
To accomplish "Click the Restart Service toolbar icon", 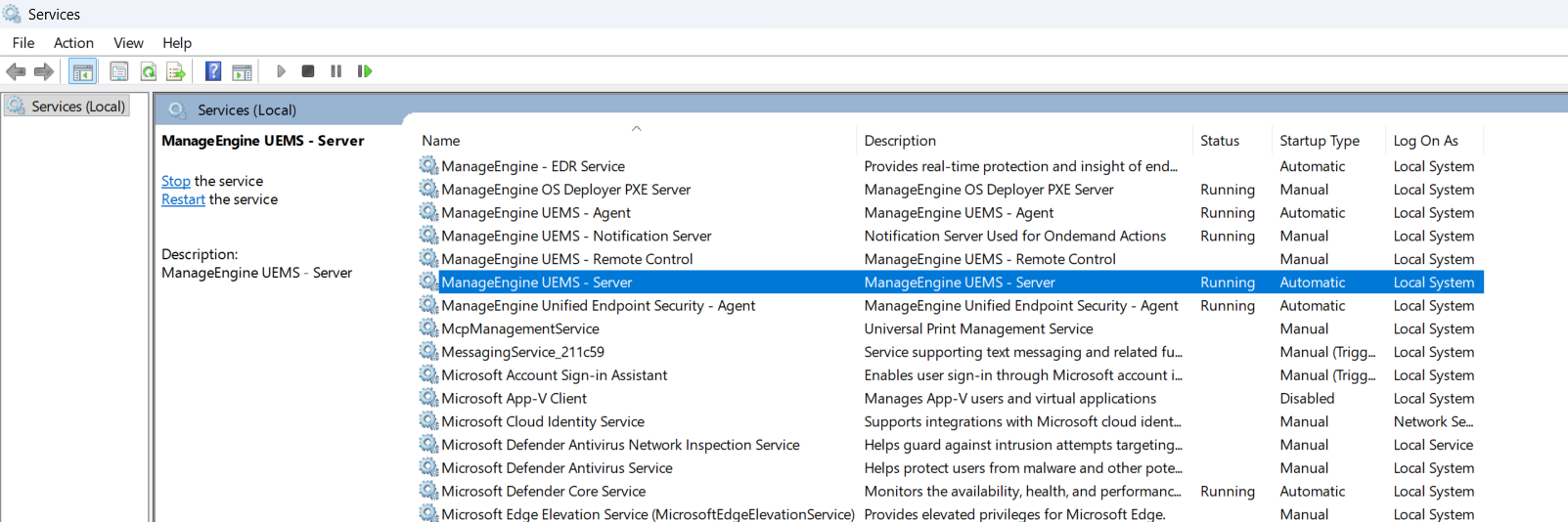I will click(x=365, y=71).
